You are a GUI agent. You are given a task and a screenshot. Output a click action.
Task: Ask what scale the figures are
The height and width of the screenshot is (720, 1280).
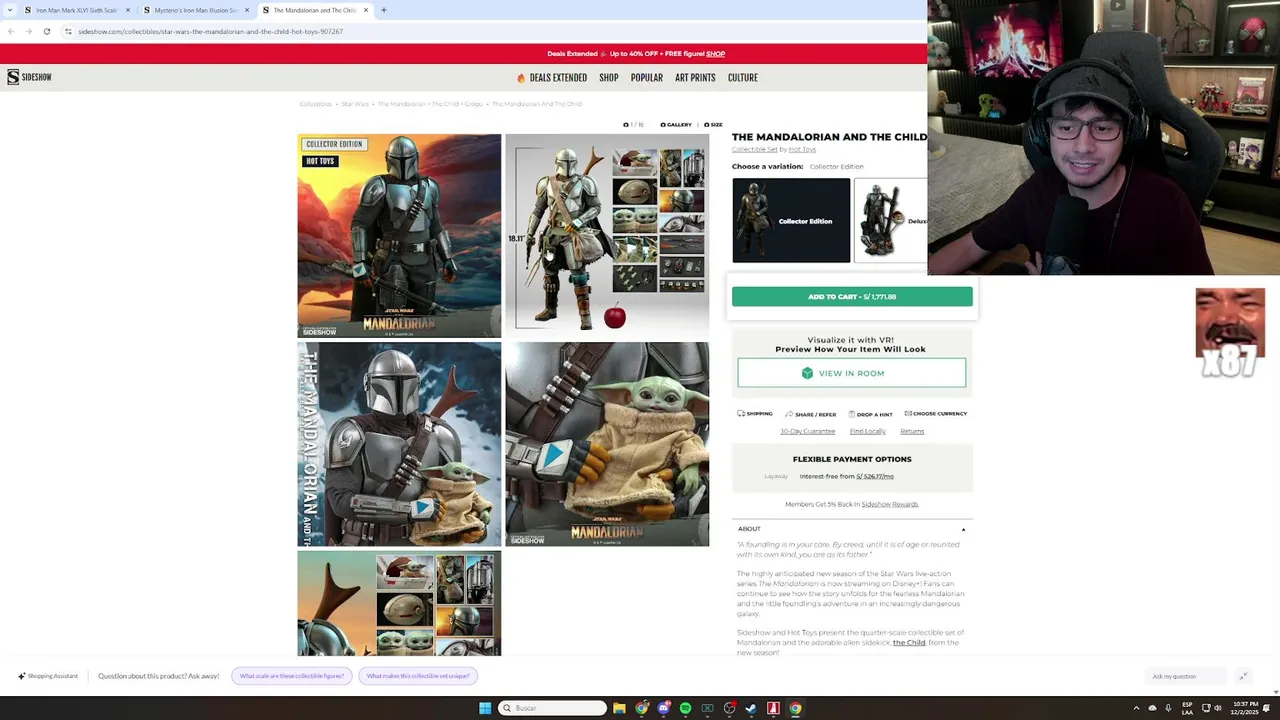(292, 676)
